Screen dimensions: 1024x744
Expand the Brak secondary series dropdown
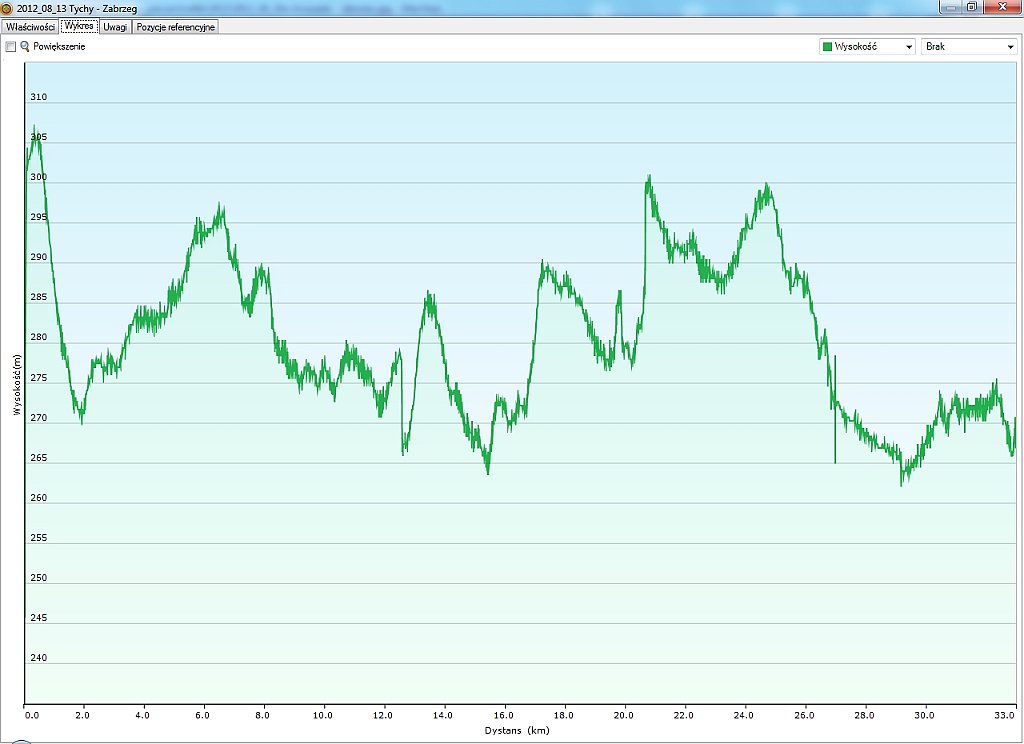(968, 47)
